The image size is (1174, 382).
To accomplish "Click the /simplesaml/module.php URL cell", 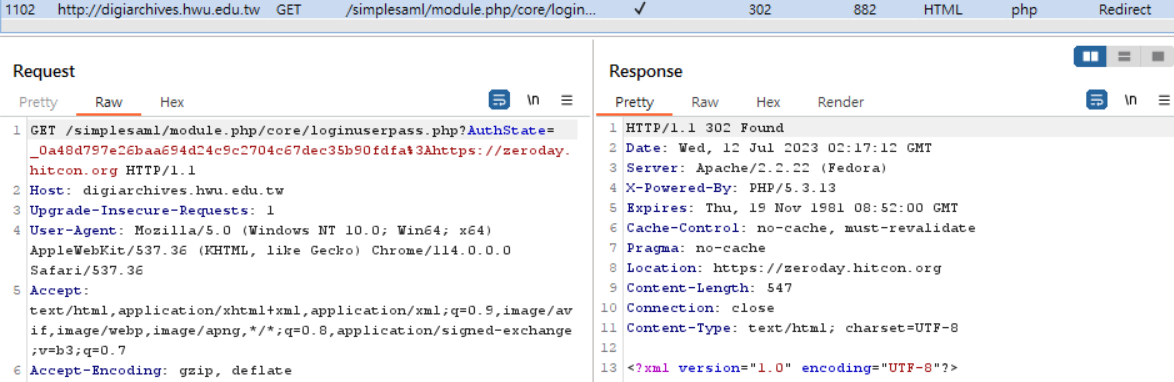I will [x=472, y=10].
